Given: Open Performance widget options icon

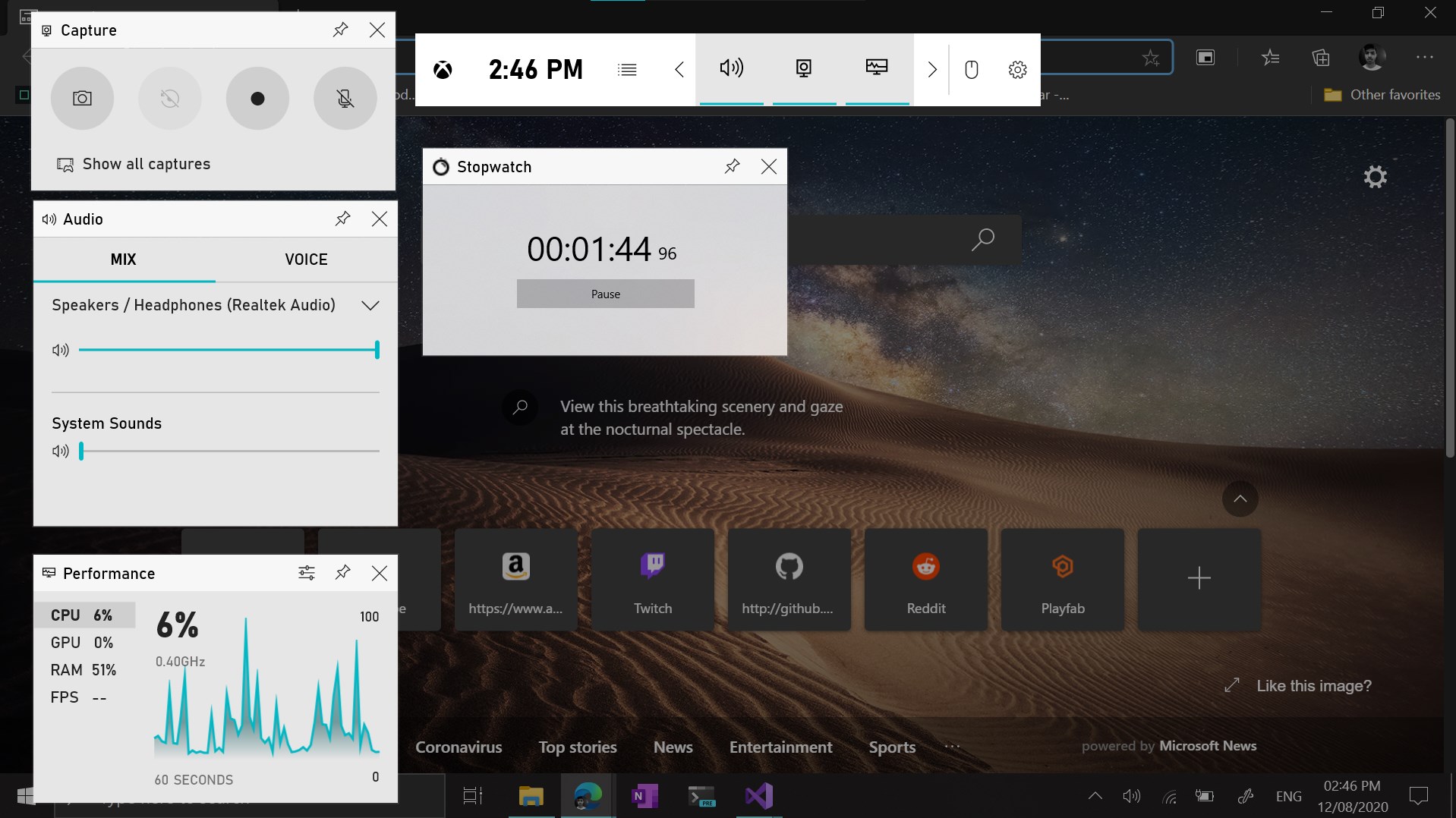Looking at the screenshot, I should [x=307, y=573].
